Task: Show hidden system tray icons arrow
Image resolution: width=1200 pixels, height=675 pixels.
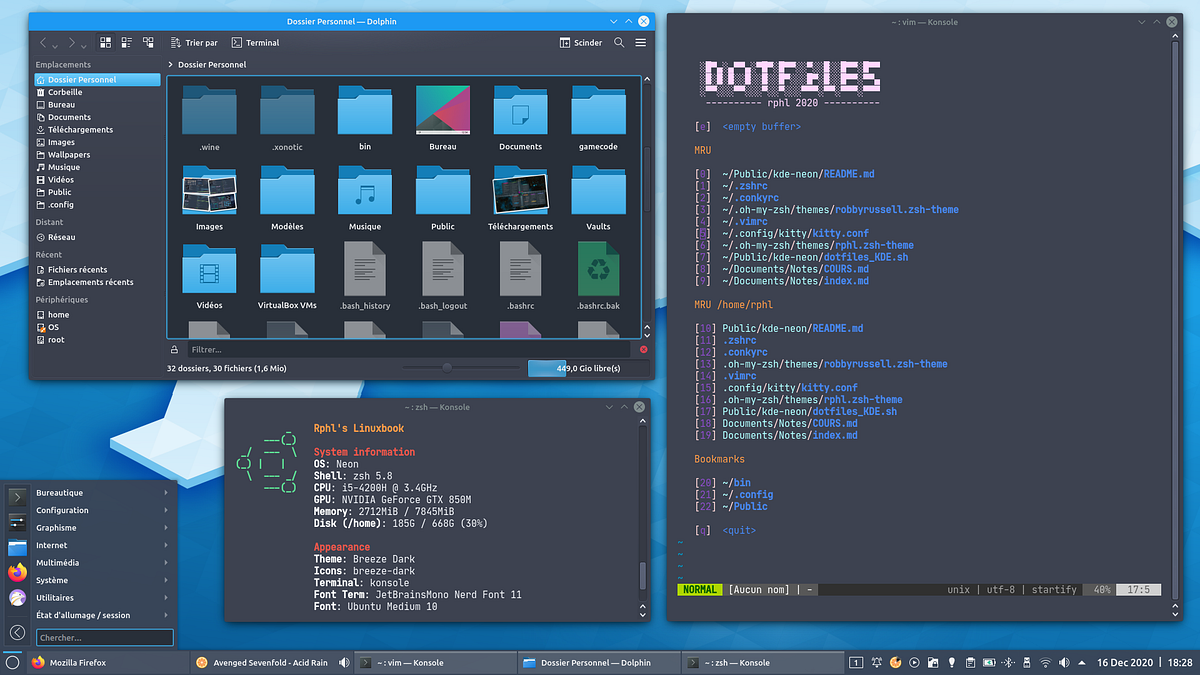Action: pyautogui.click(x=1082, y=662)
